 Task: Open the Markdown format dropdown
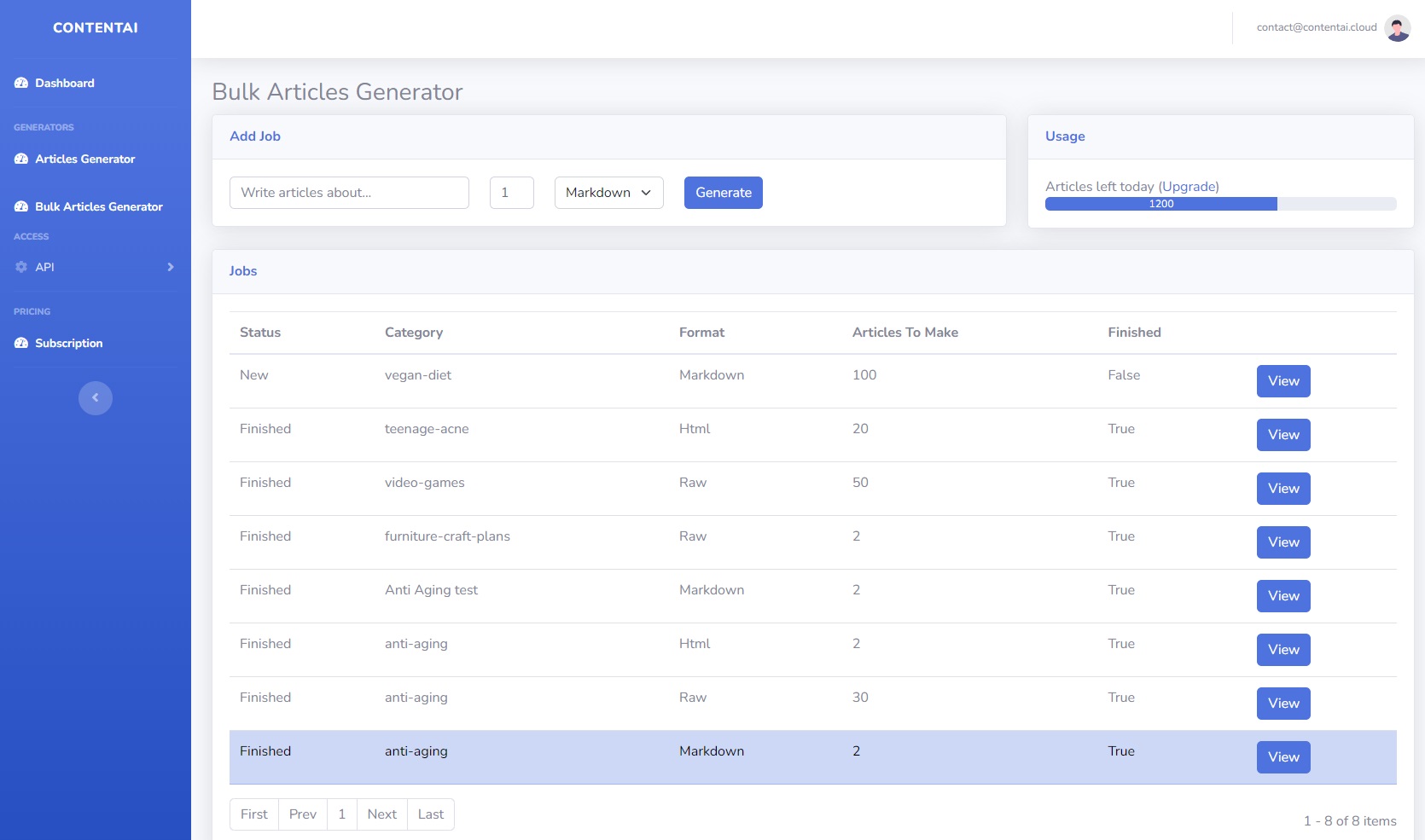point(608,192)
